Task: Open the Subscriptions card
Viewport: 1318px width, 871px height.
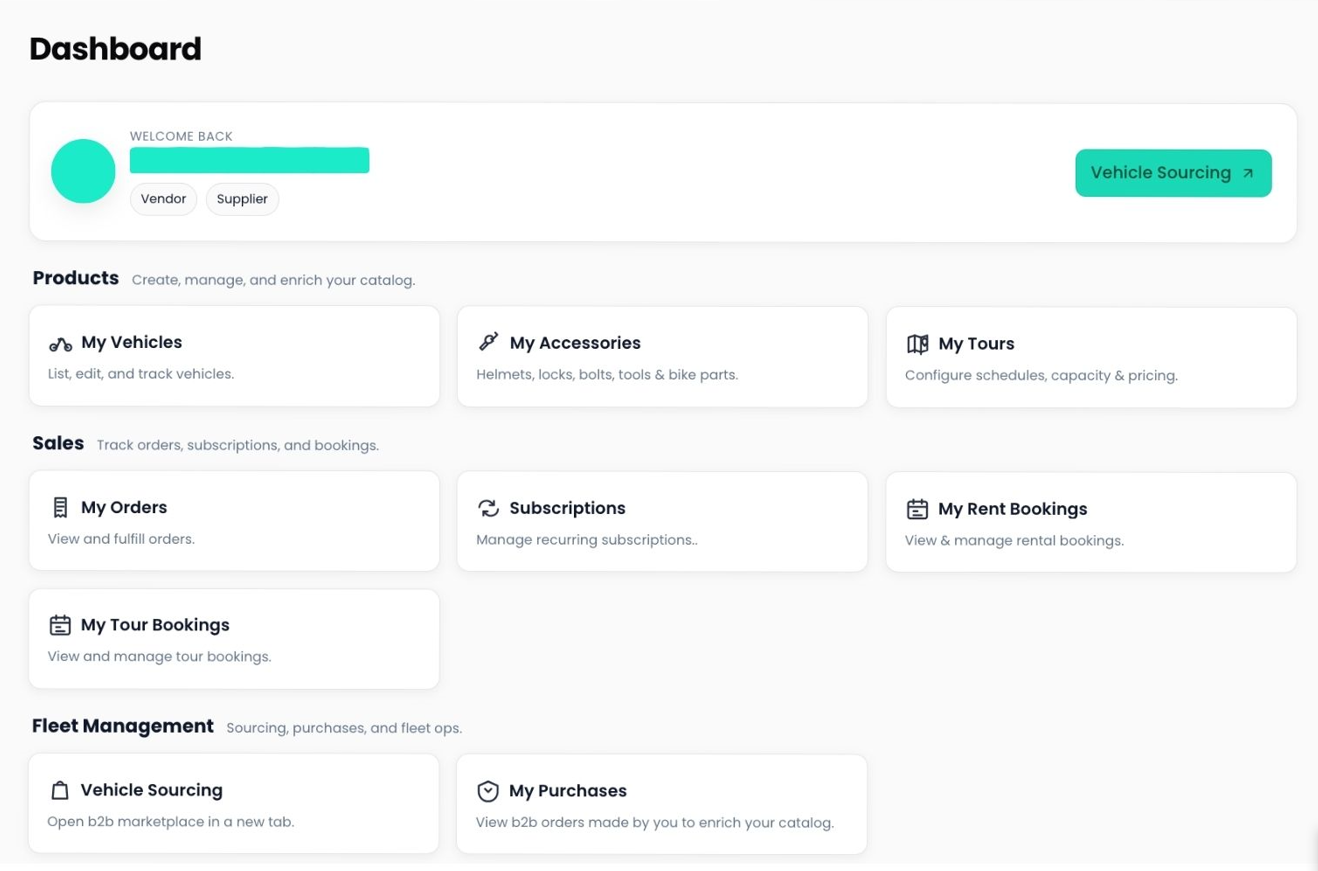Action: (661, 520)
